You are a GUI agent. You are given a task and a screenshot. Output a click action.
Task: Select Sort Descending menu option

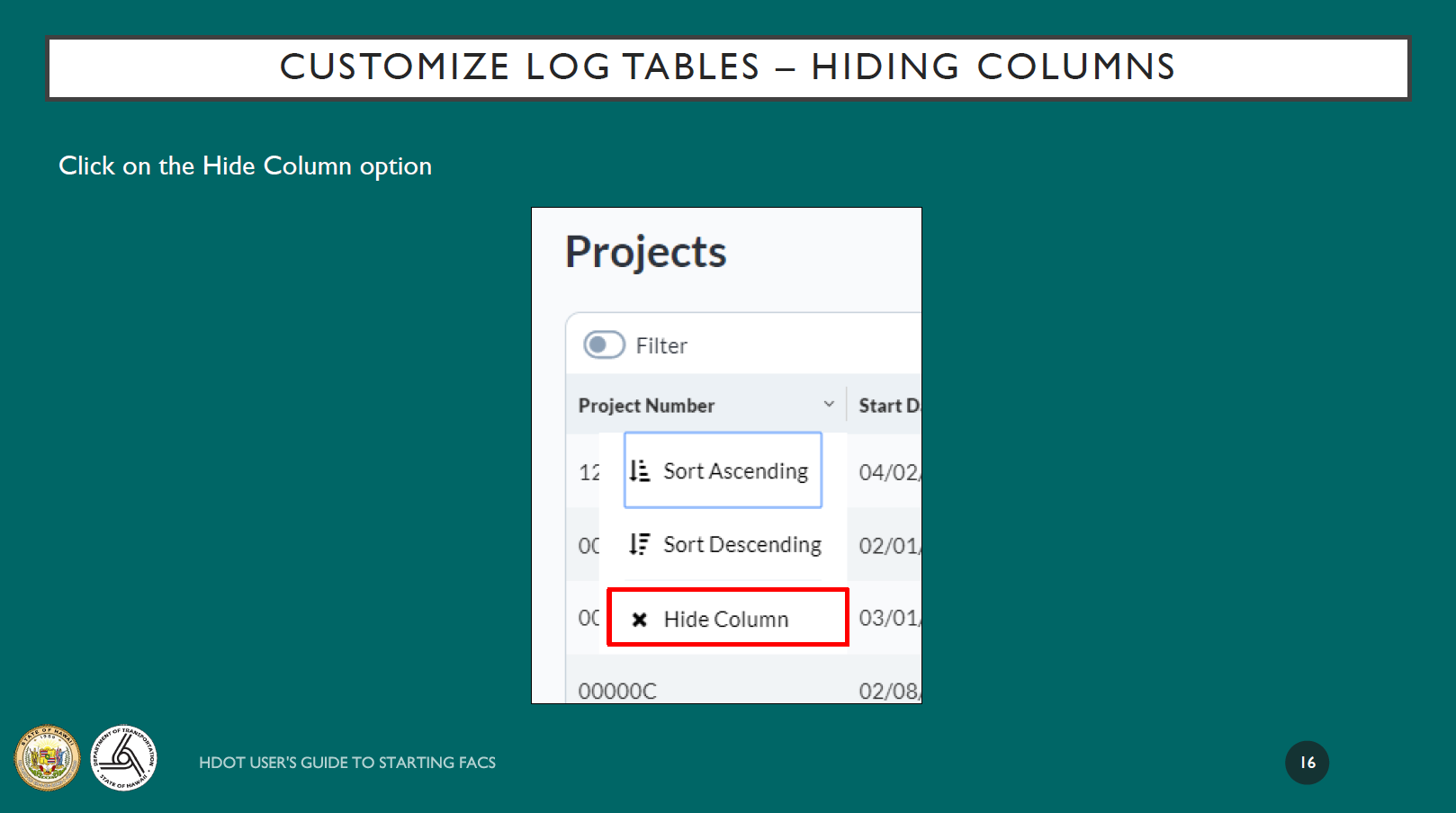click(x=725, y=544)
